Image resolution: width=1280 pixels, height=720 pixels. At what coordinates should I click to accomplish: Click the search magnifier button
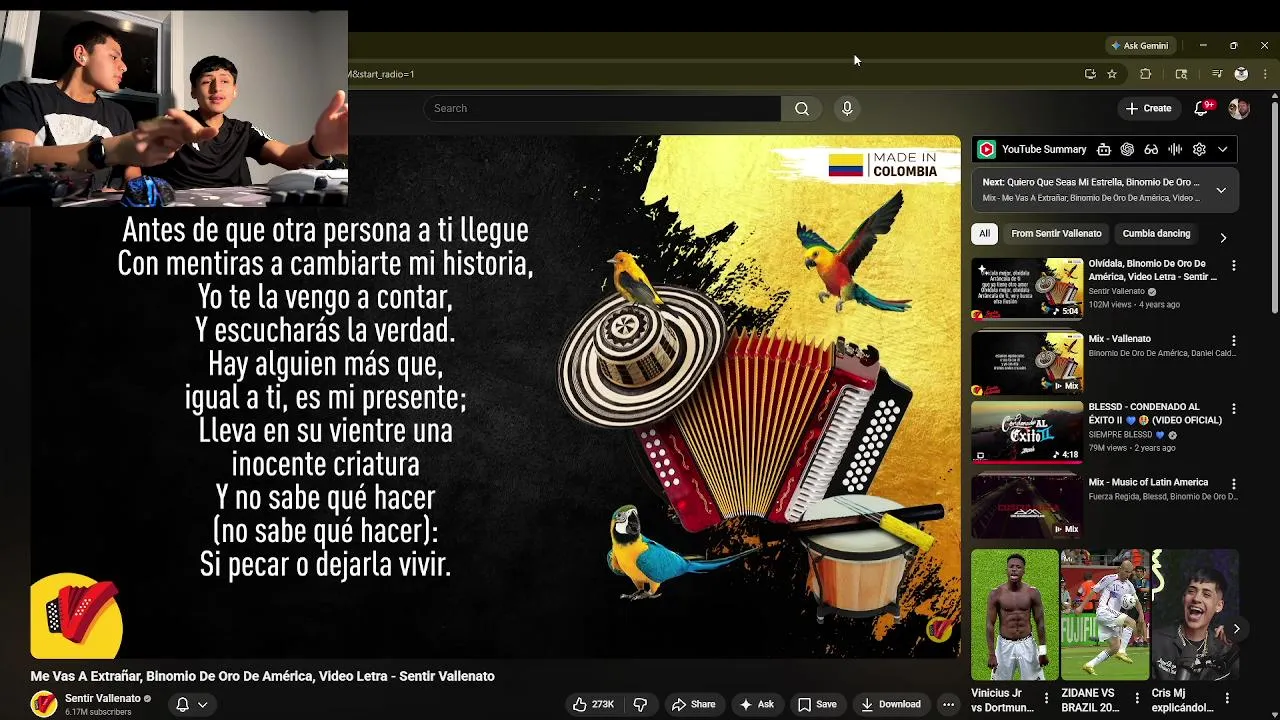tap(802, 108)
